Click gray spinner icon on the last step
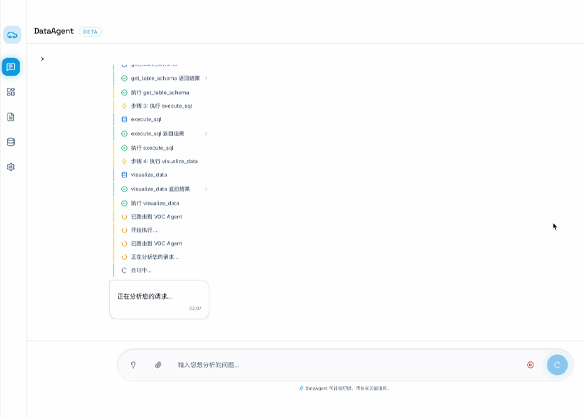This screenshot has height=418, width=583. point(124,270)
